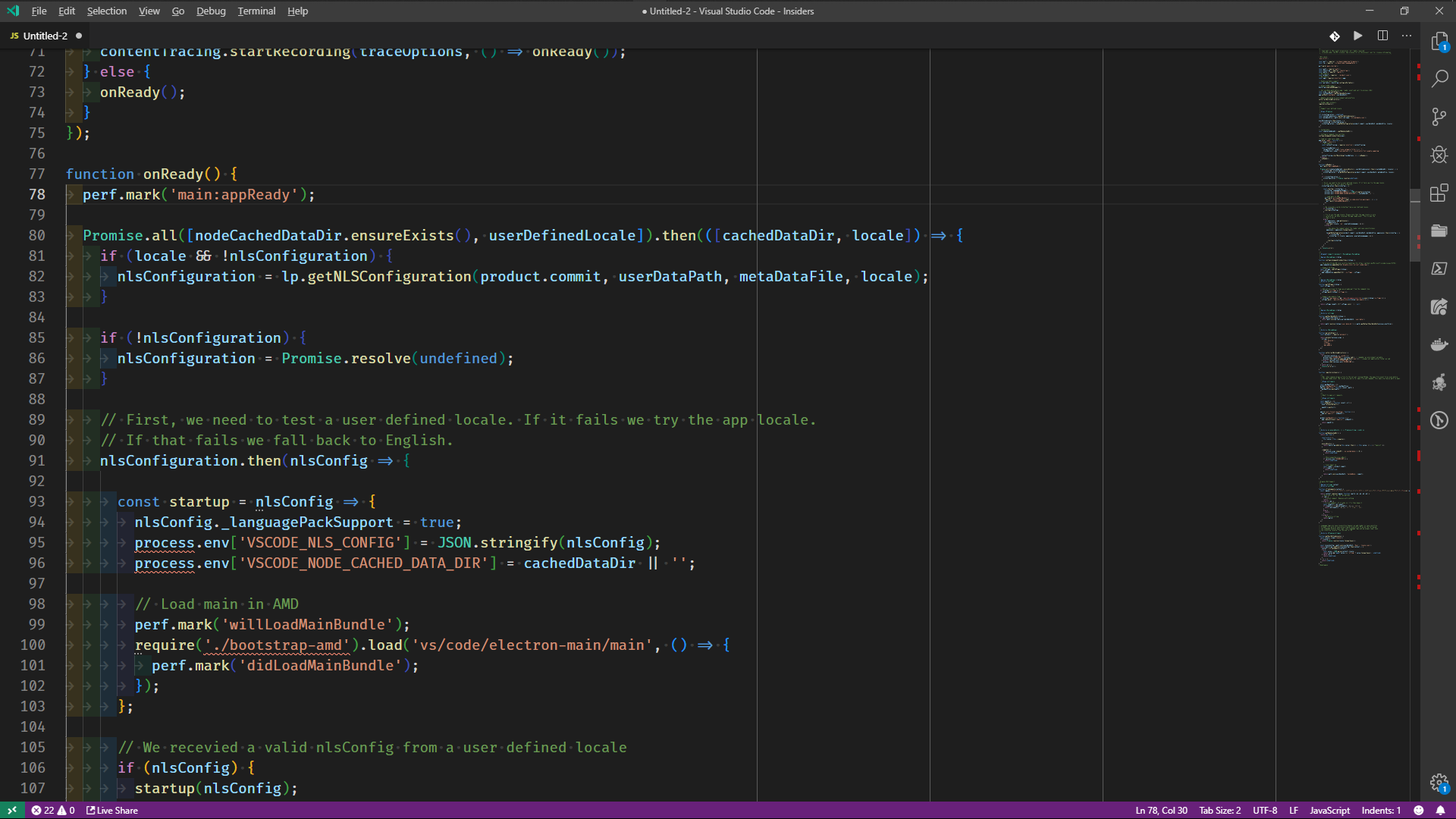Click line number 80 in the gutter

click(37, 235)
